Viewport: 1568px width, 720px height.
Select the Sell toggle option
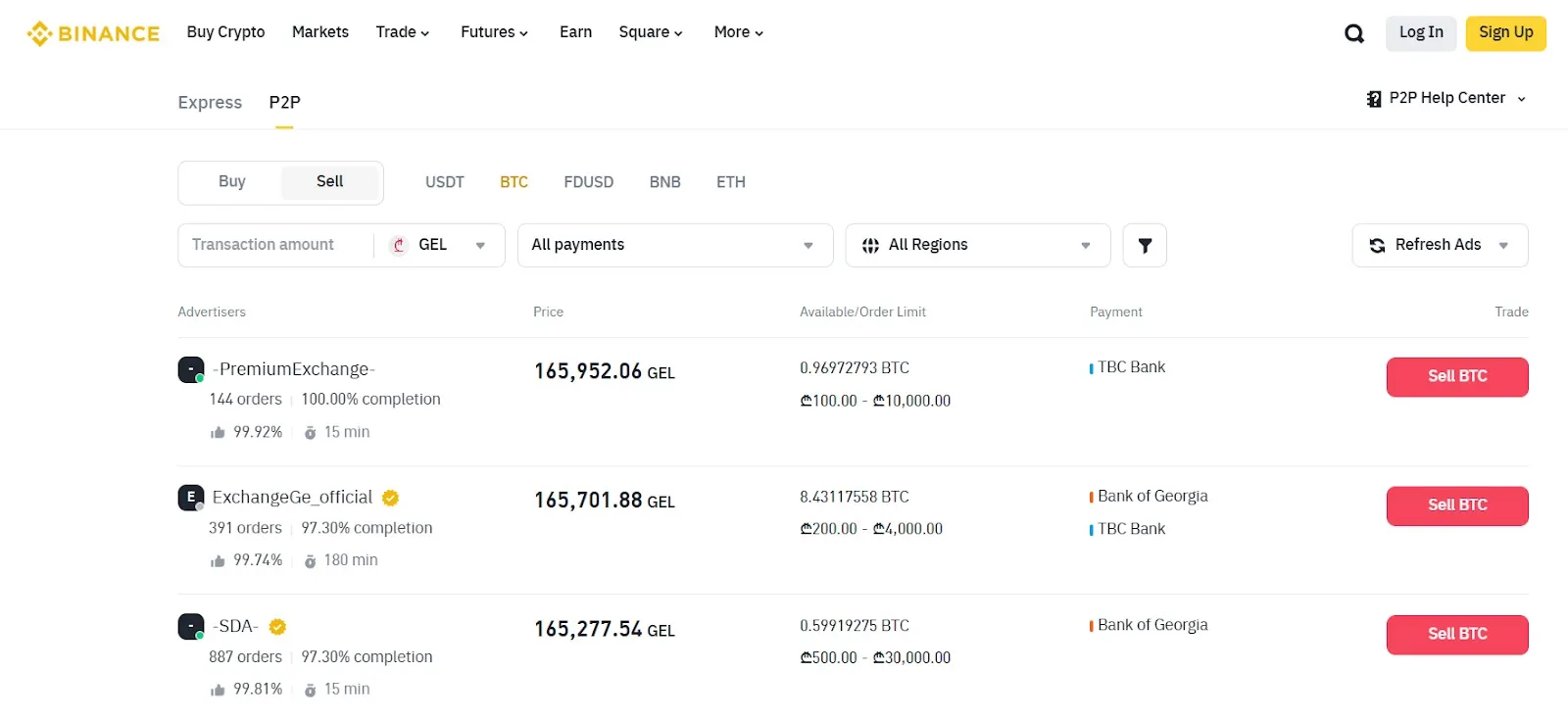pyautogui.click(x=329, y=182)
